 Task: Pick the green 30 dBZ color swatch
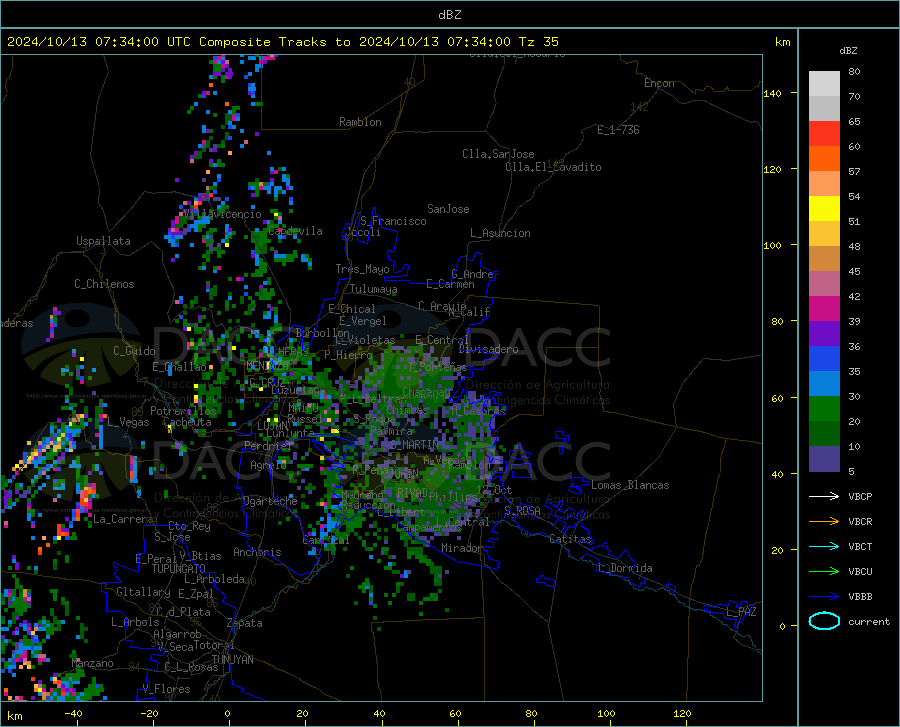[824, 409]
